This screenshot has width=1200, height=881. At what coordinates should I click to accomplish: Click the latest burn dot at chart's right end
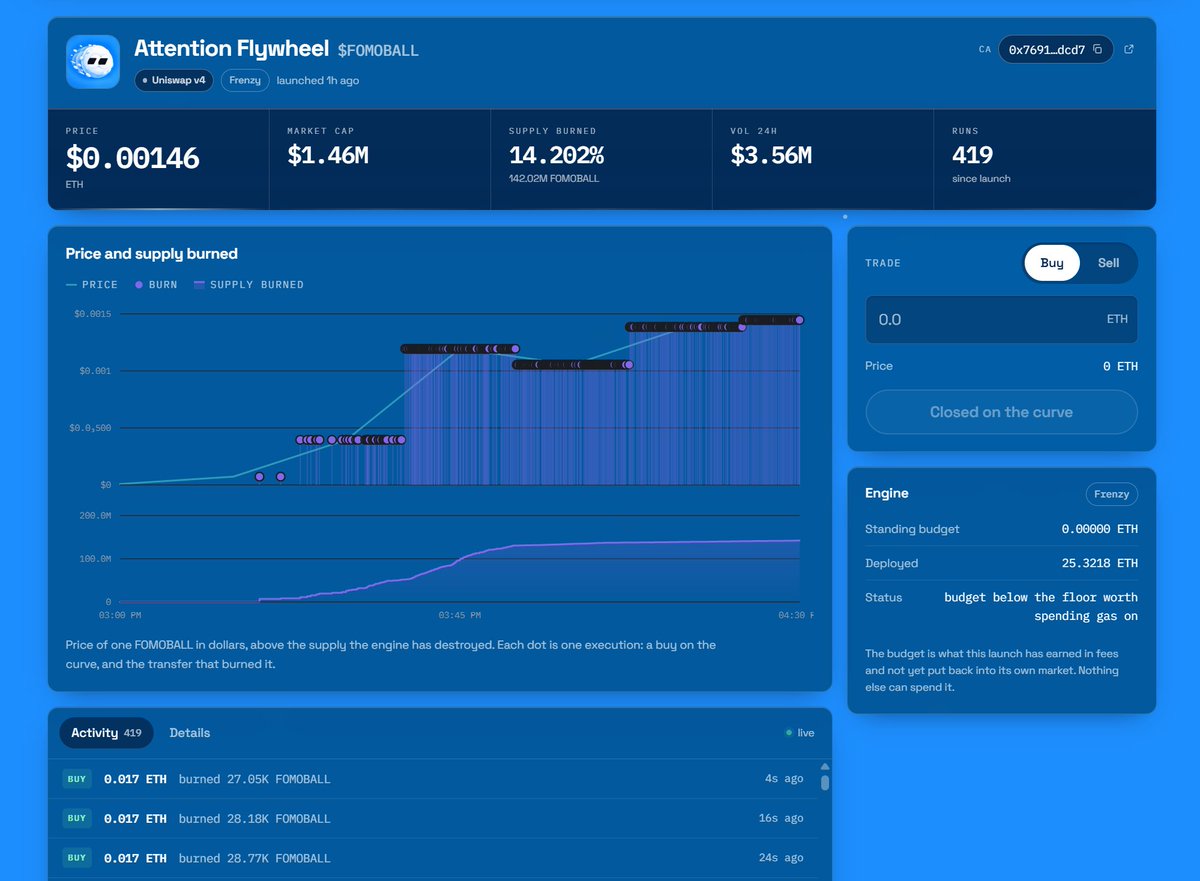pyautogui.click(x=799, y=320)
